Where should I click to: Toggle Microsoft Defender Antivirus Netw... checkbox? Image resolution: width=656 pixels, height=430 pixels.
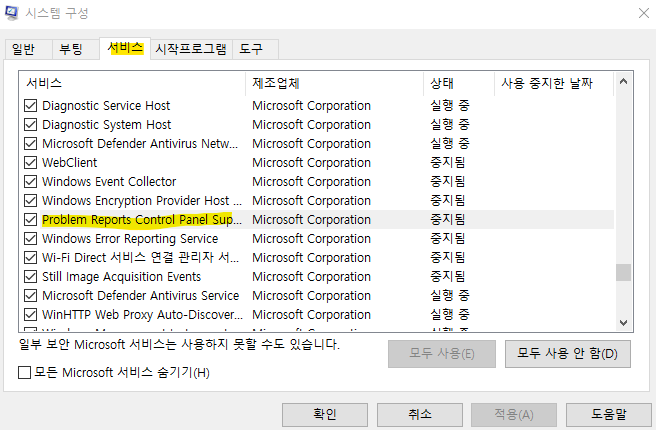click(x=31, y=143)
